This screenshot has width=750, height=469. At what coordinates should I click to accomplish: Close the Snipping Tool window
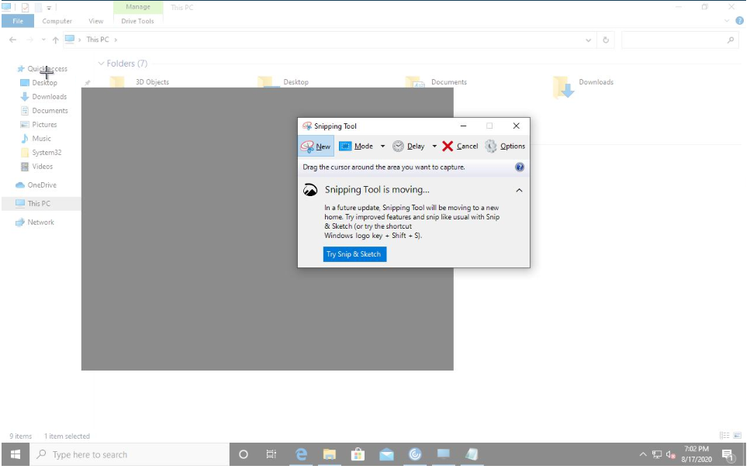516,126
